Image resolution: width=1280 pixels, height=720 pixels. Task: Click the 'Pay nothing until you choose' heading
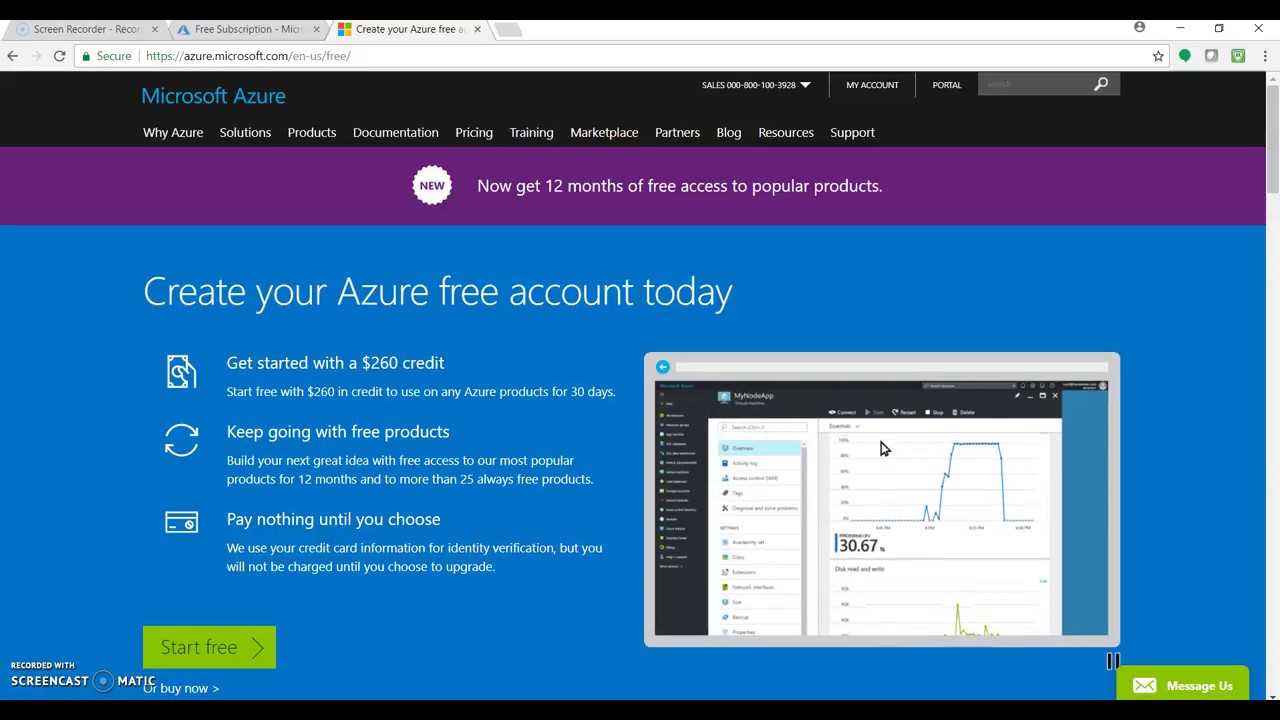pyautogui.click(x=333, y=519)
